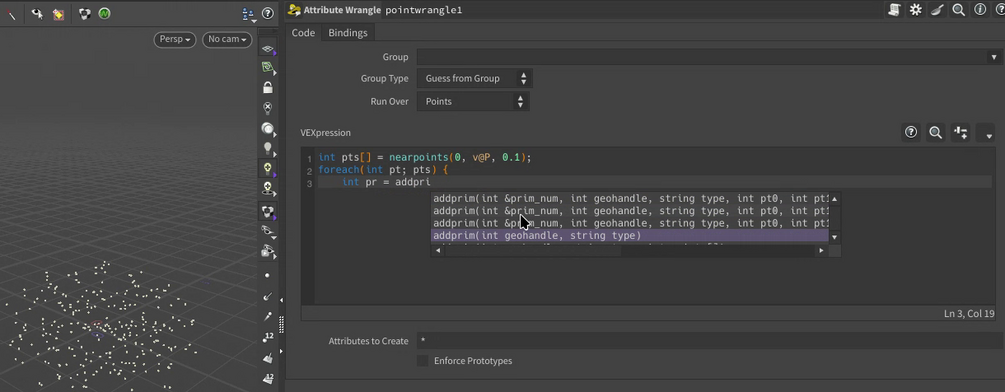1005x392 pixels.
Task: Open the gear settings menu in parameter header
Action: [915, 10]
